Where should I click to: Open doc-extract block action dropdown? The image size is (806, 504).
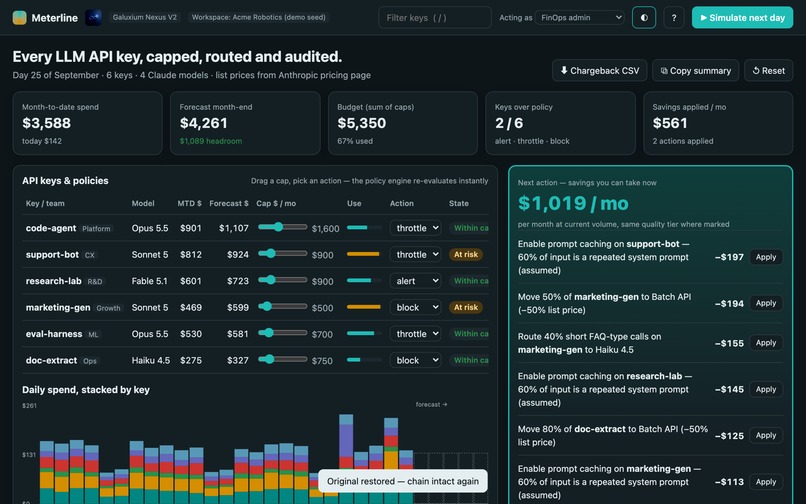(415, 360)
